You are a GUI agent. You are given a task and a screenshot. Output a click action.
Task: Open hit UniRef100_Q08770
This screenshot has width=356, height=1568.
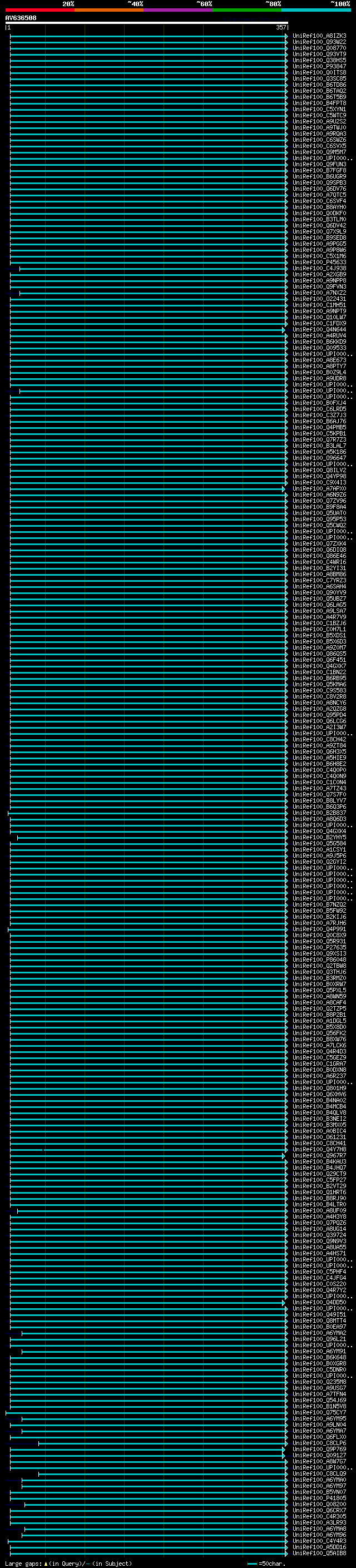pos(319,48)
